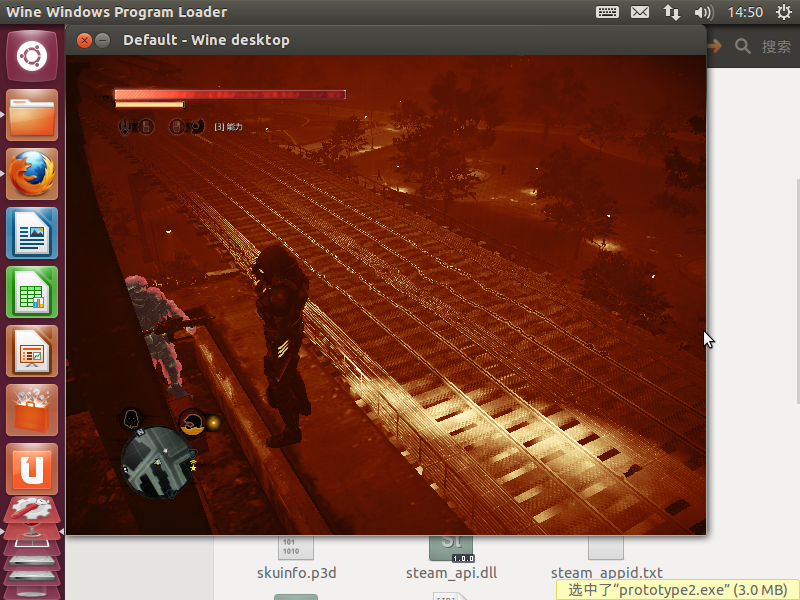
Task: Open the power session menu icon
Action: click(784, 12)
